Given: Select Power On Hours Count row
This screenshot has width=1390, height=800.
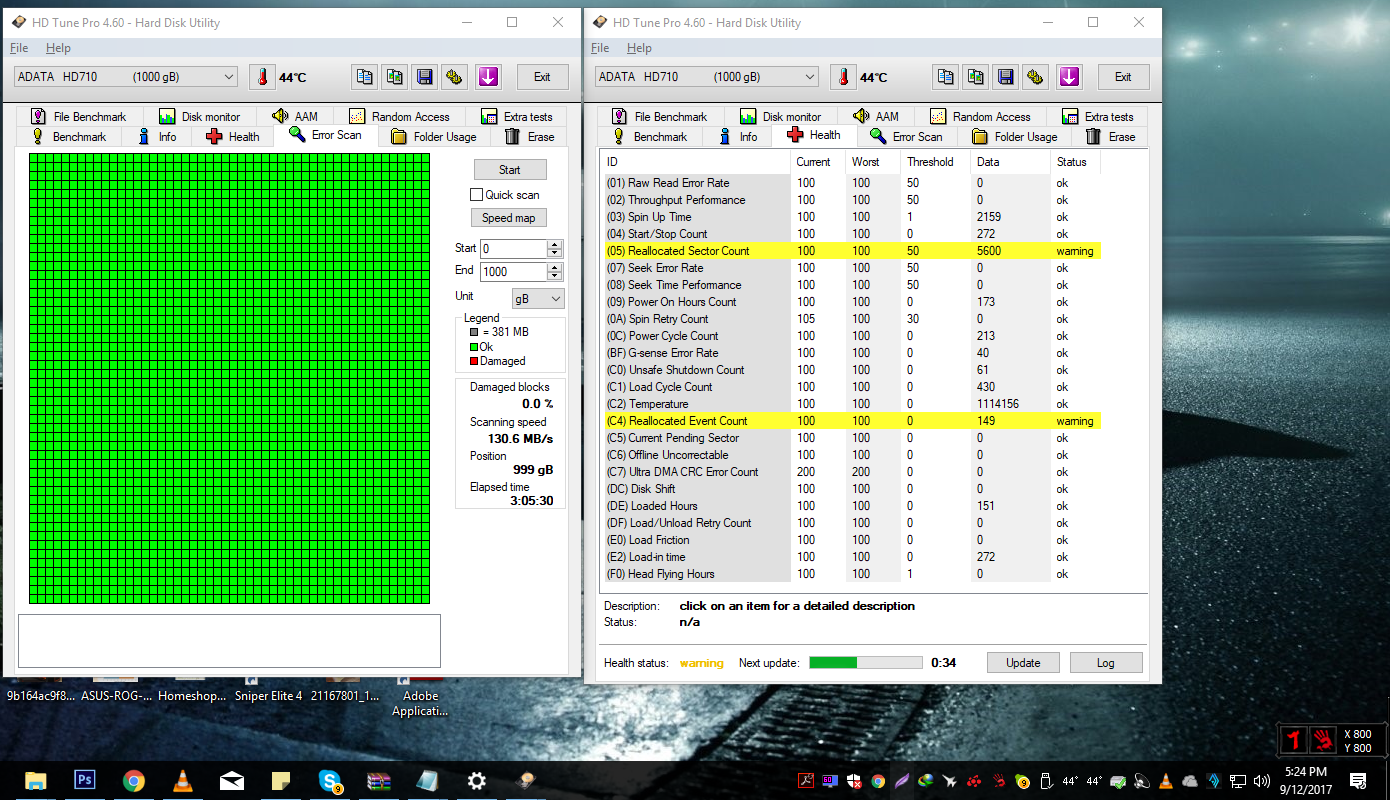Looking at the screenshot, I should coord(852,302).
